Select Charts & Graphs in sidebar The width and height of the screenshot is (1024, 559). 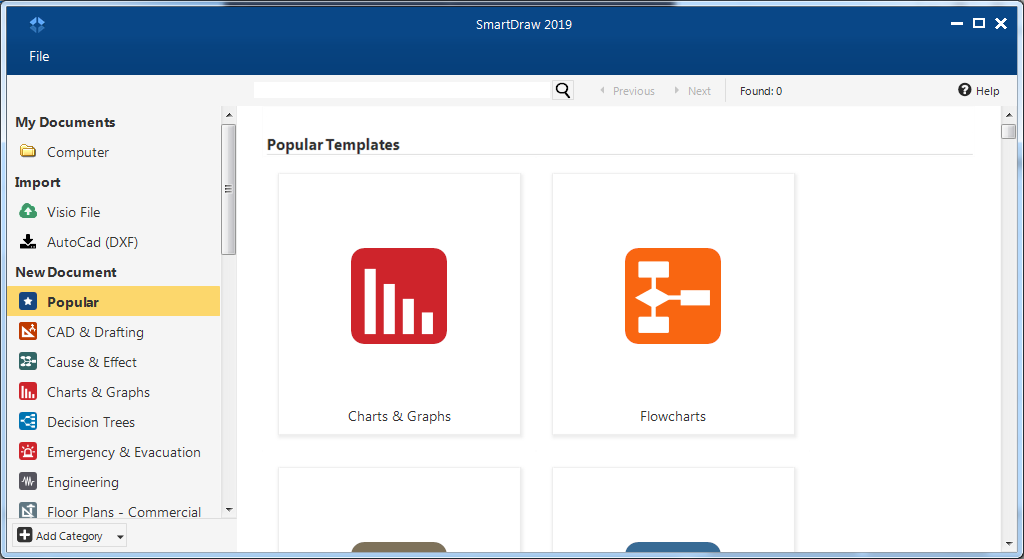click(x=99, y=392)
